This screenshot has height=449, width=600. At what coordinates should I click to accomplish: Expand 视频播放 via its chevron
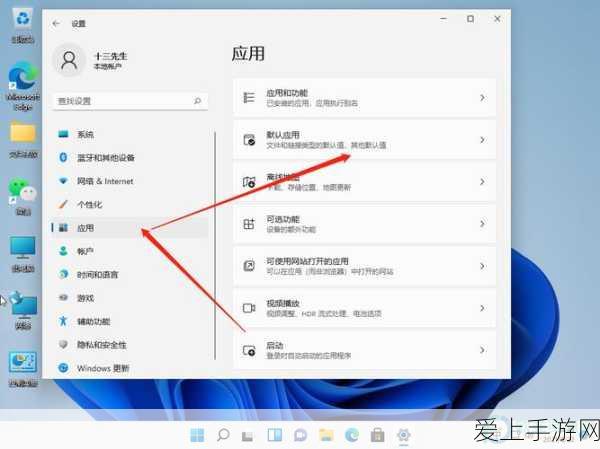(x=482, y=308)
